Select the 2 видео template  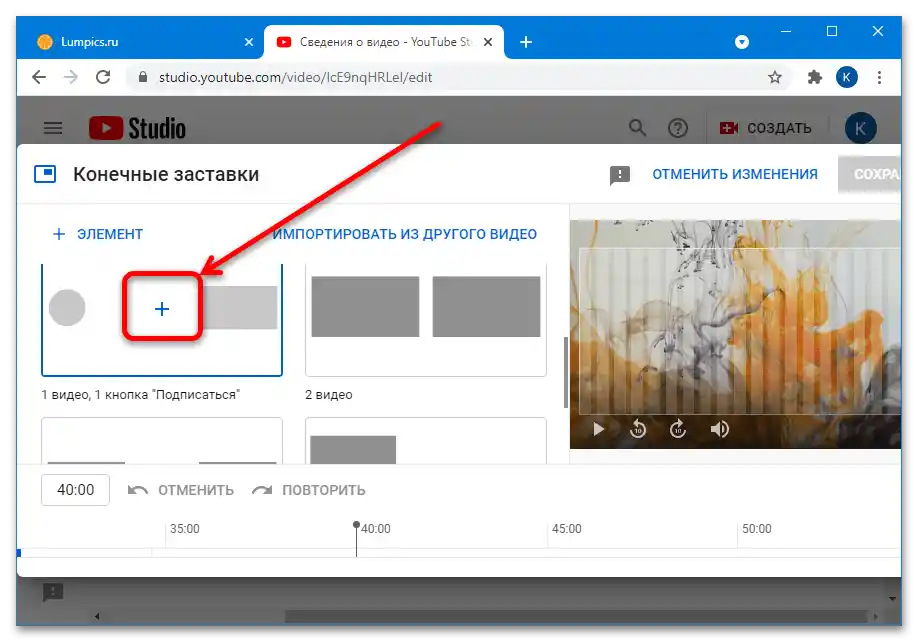[x=426, y=320]
